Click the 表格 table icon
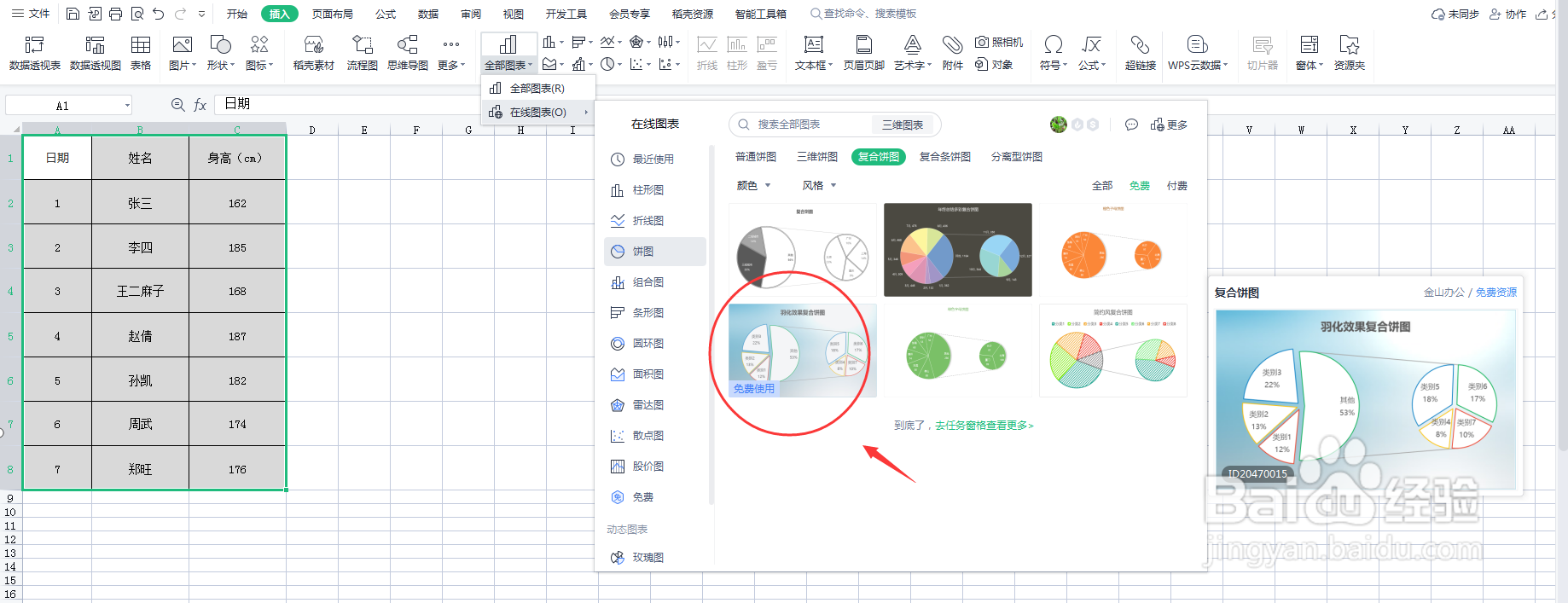The image size is (1568, 603). (x=141, y=53)
